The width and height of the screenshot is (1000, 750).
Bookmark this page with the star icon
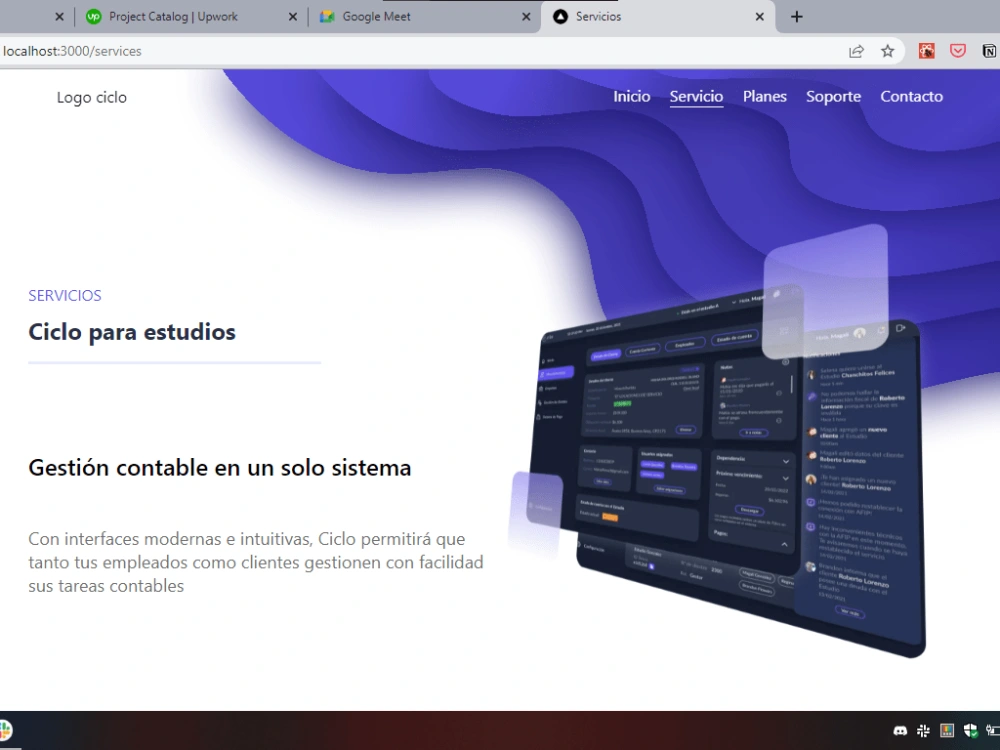click(x=886, y=50)
